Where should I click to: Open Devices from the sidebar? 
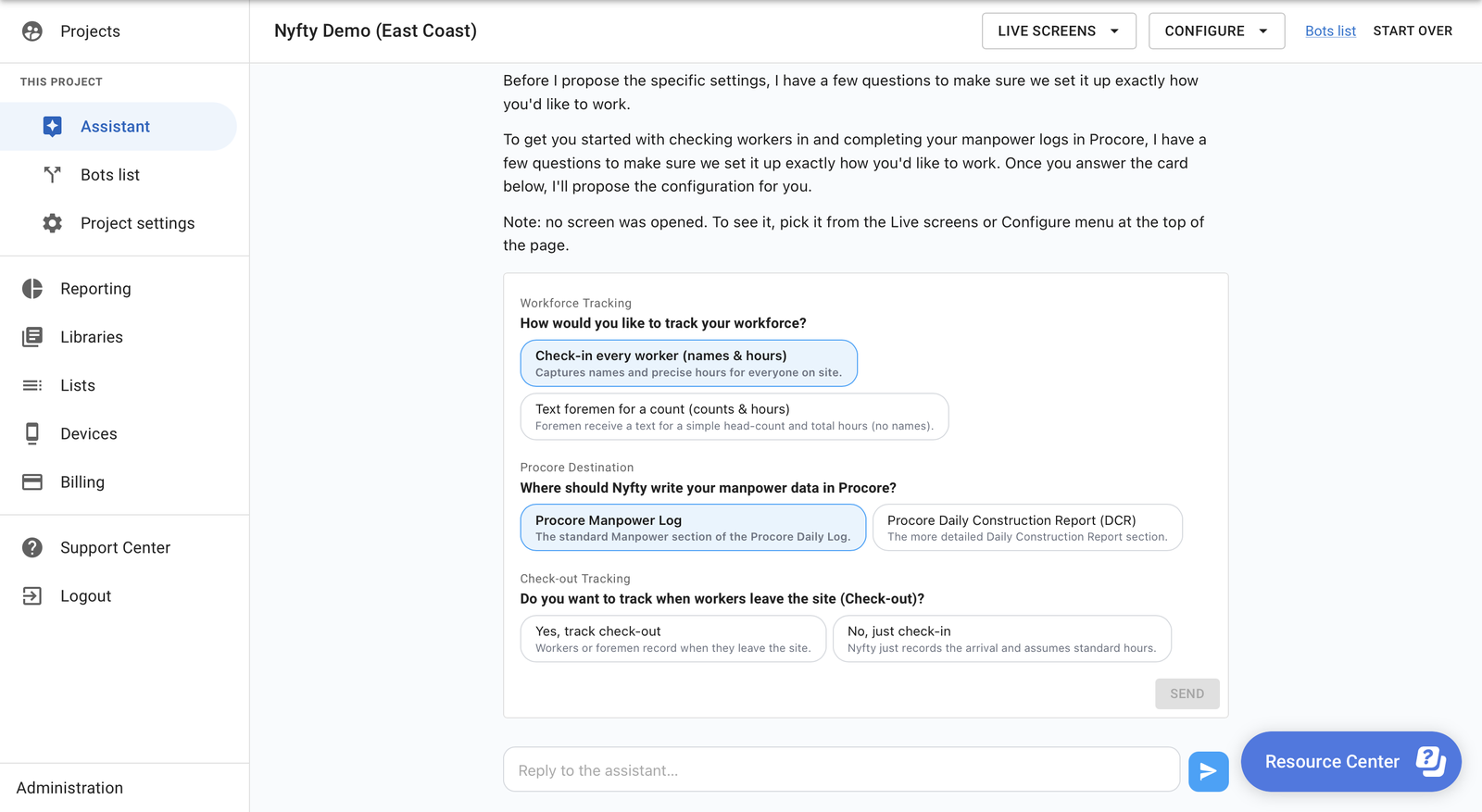pos(124,433)
